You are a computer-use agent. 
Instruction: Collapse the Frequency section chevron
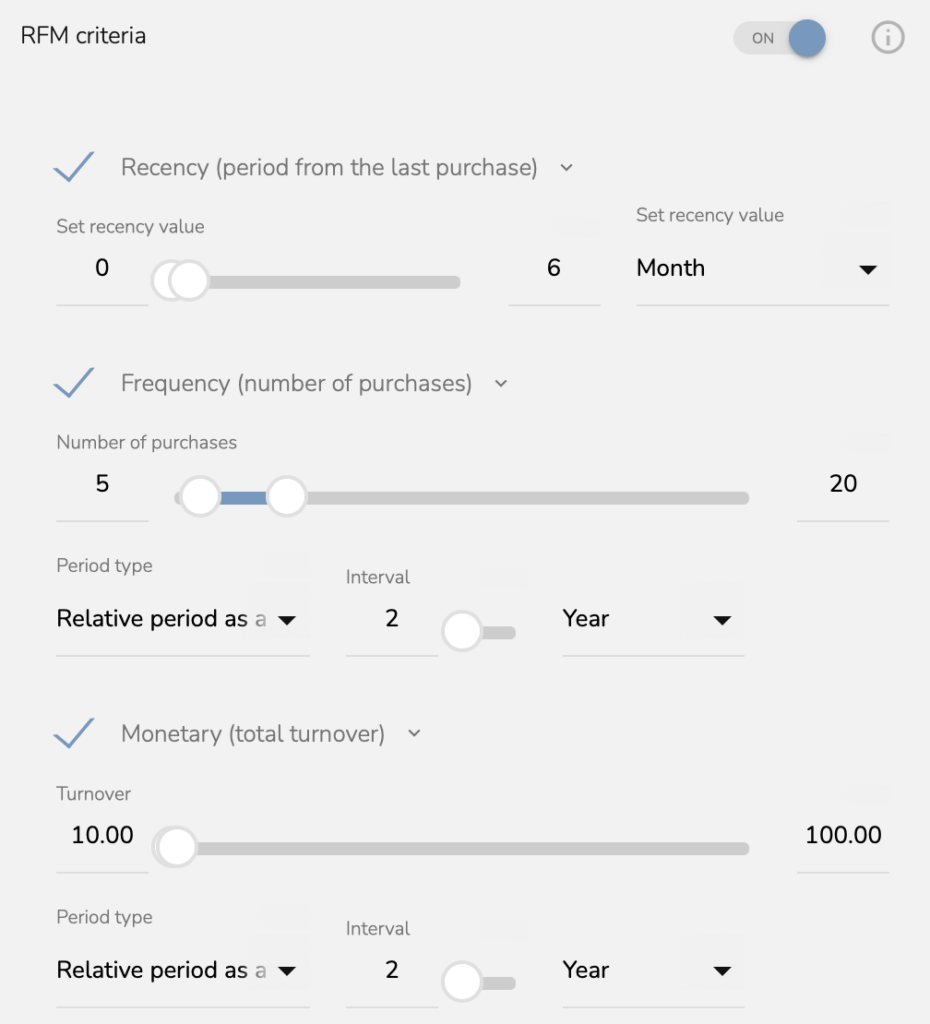pos(501,383)
